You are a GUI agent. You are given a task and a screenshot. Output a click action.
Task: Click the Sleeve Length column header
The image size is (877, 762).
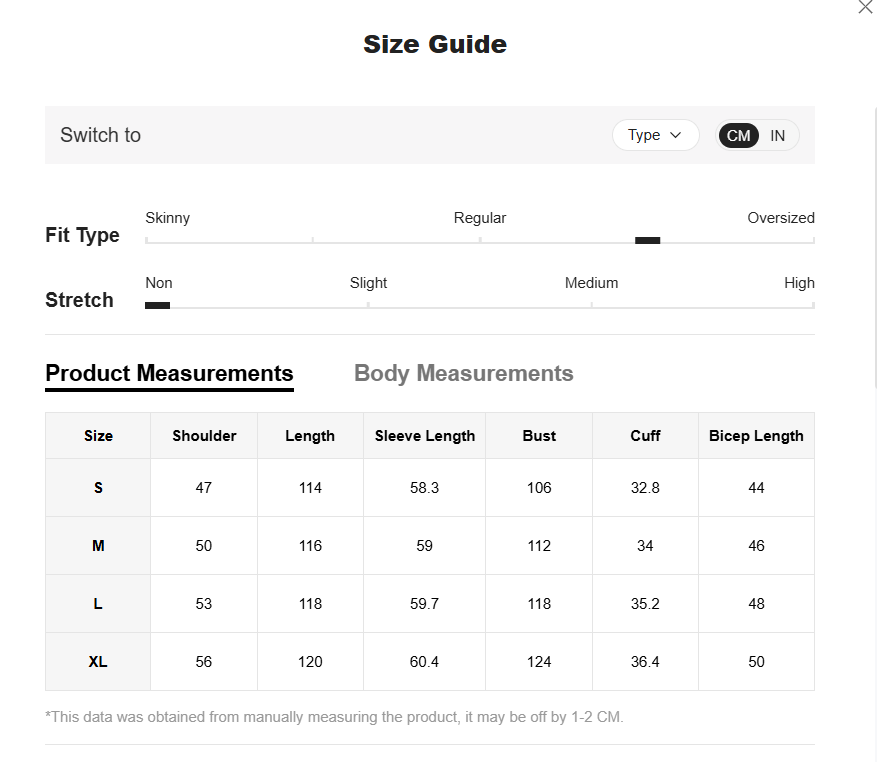point(424,436)
